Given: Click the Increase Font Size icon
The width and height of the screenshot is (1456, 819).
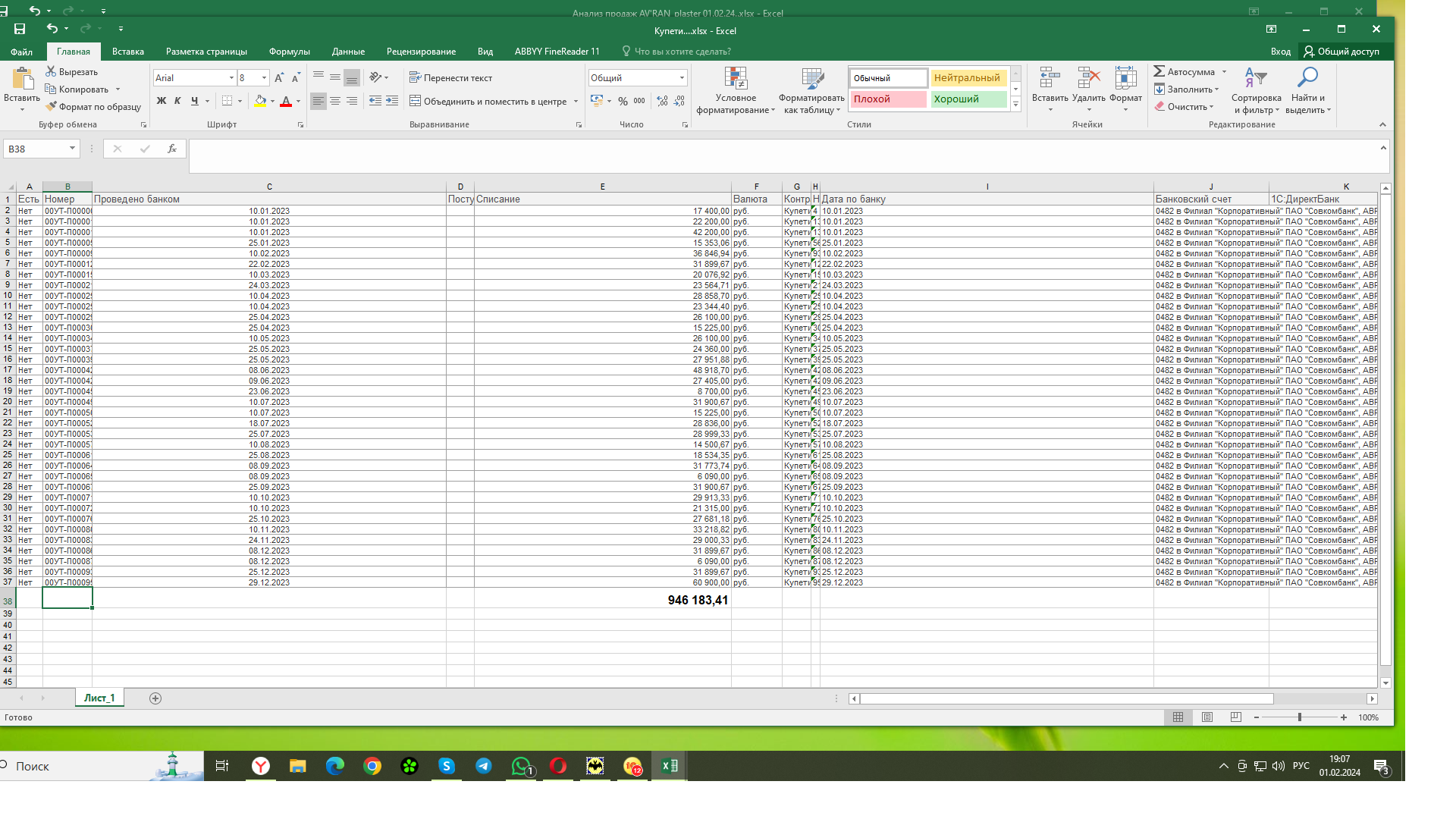Looking at the screenshot, I should 279,78.
